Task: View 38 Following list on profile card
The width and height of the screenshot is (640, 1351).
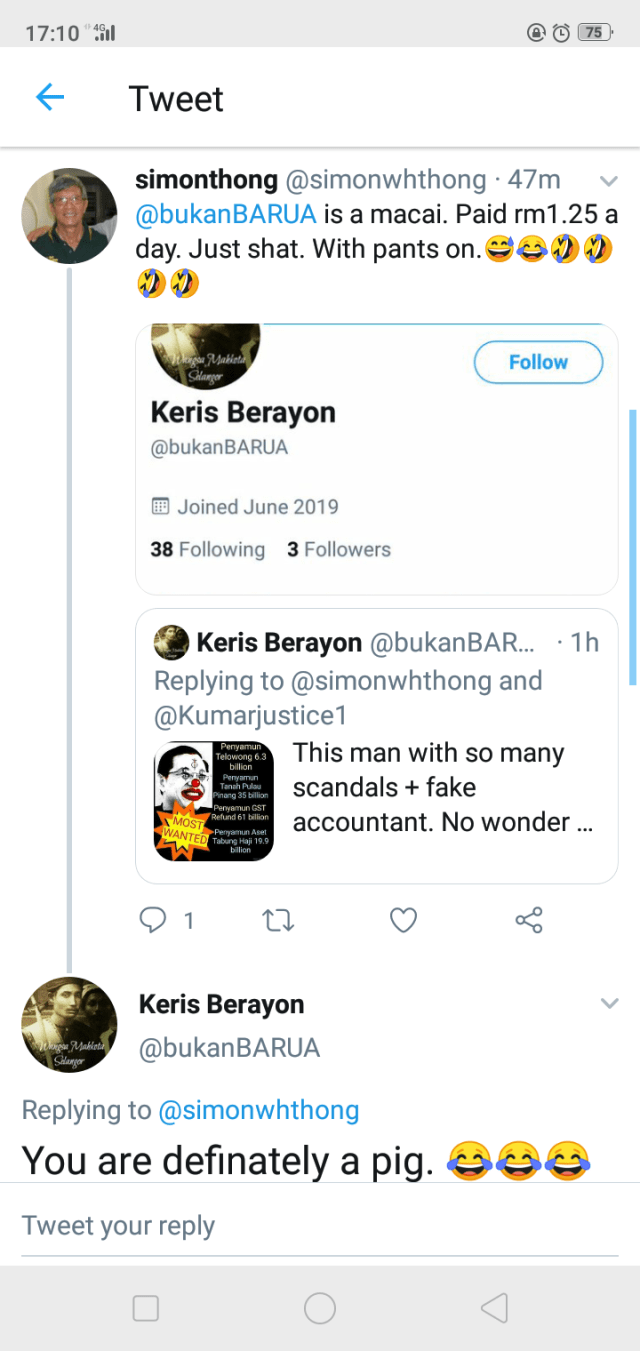Action: (x=208, y=549)
